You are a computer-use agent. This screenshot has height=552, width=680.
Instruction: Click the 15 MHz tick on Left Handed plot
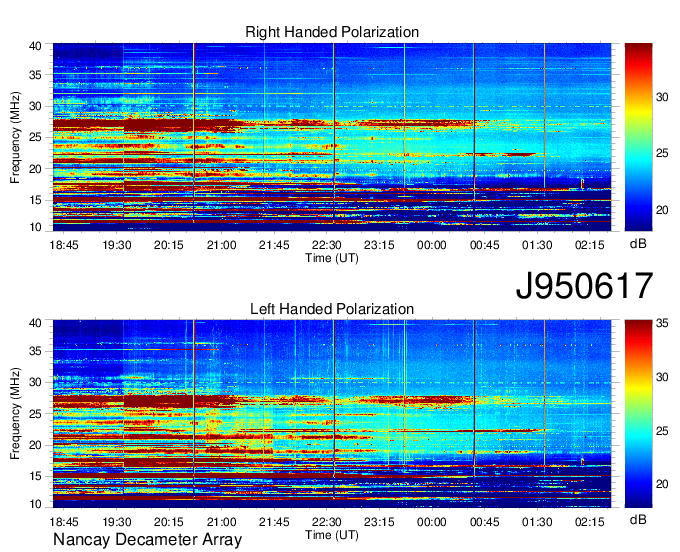click(x=35, y=476)
